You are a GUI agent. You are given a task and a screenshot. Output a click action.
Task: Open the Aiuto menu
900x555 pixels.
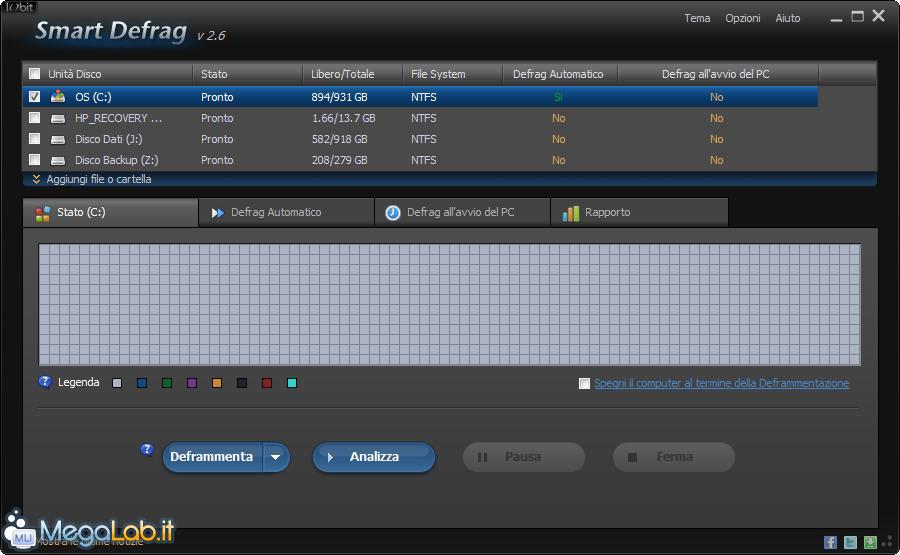pos(788,18)
